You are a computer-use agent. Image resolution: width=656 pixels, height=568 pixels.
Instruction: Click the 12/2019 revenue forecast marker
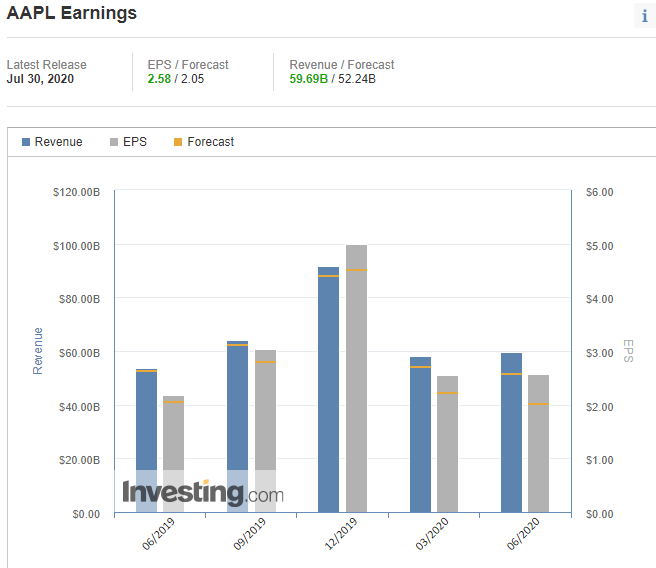pyautogui.click(x=328, y=276)
